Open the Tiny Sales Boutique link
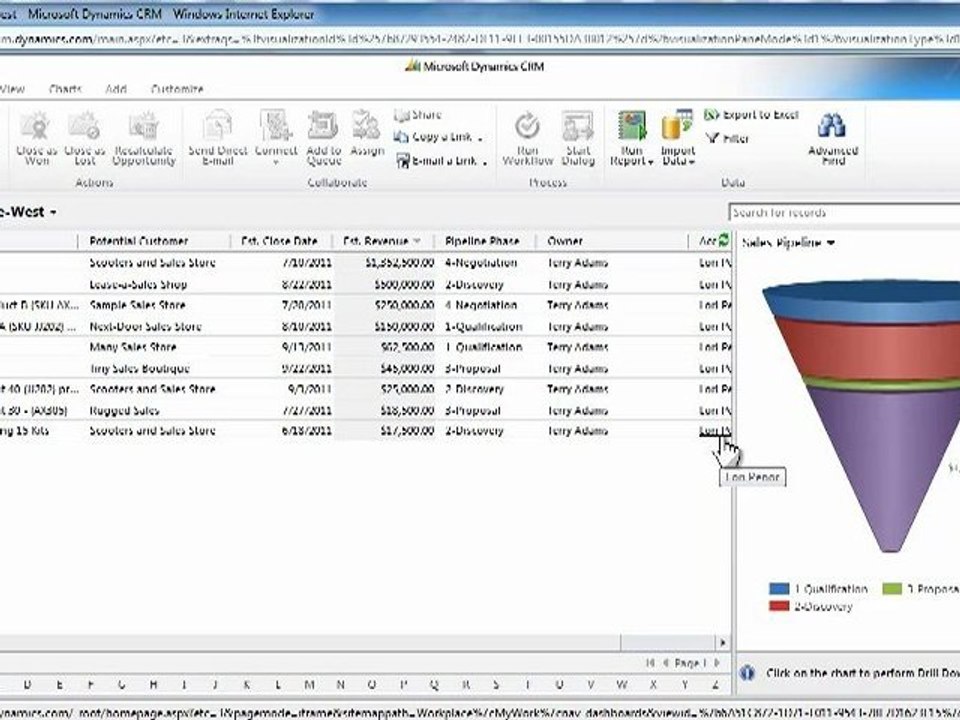 click(x=140, y=369)
